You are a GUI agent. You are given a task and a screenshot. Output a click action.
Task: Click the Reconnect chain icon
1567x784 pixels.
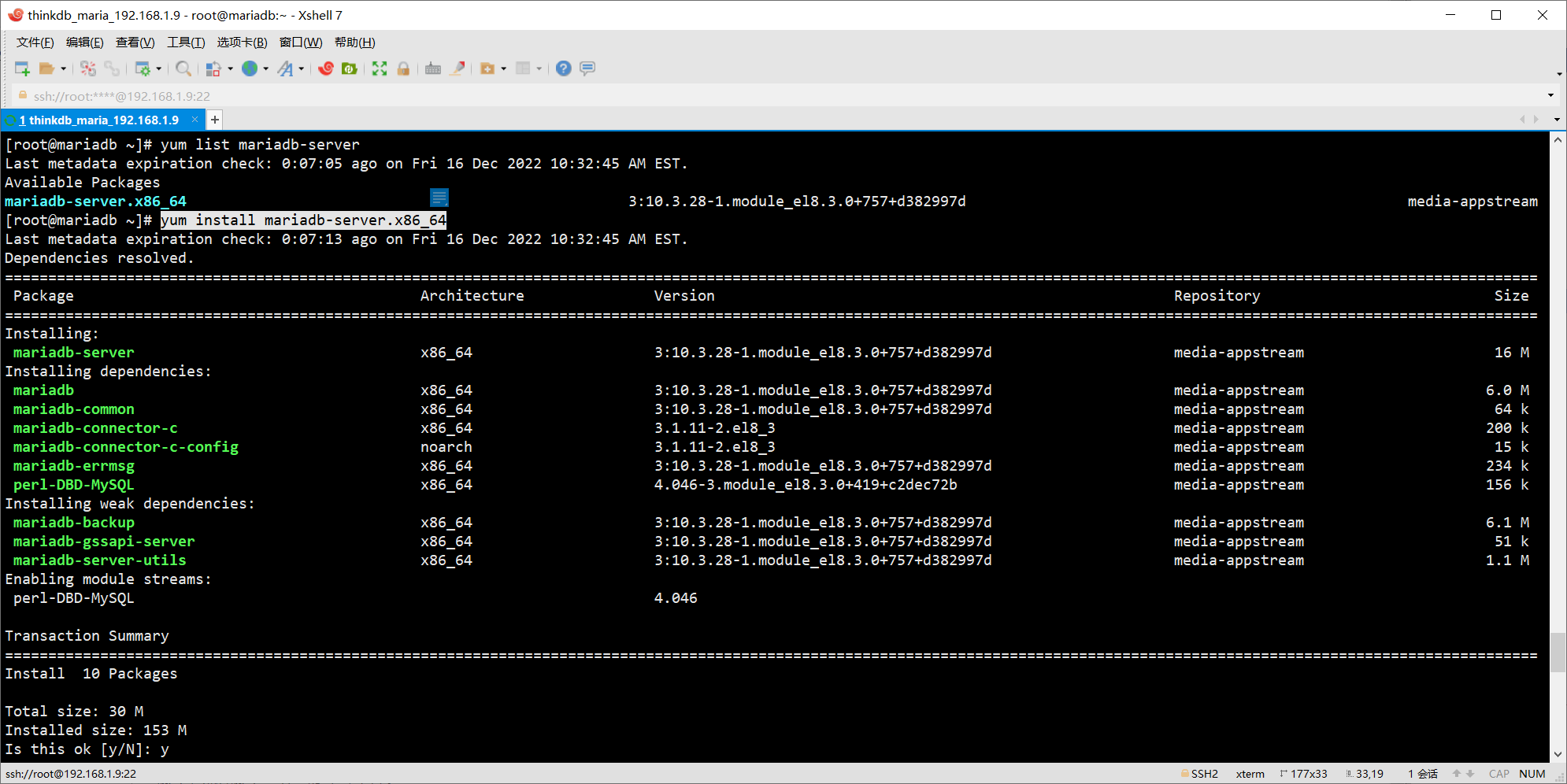coord(113,68)
